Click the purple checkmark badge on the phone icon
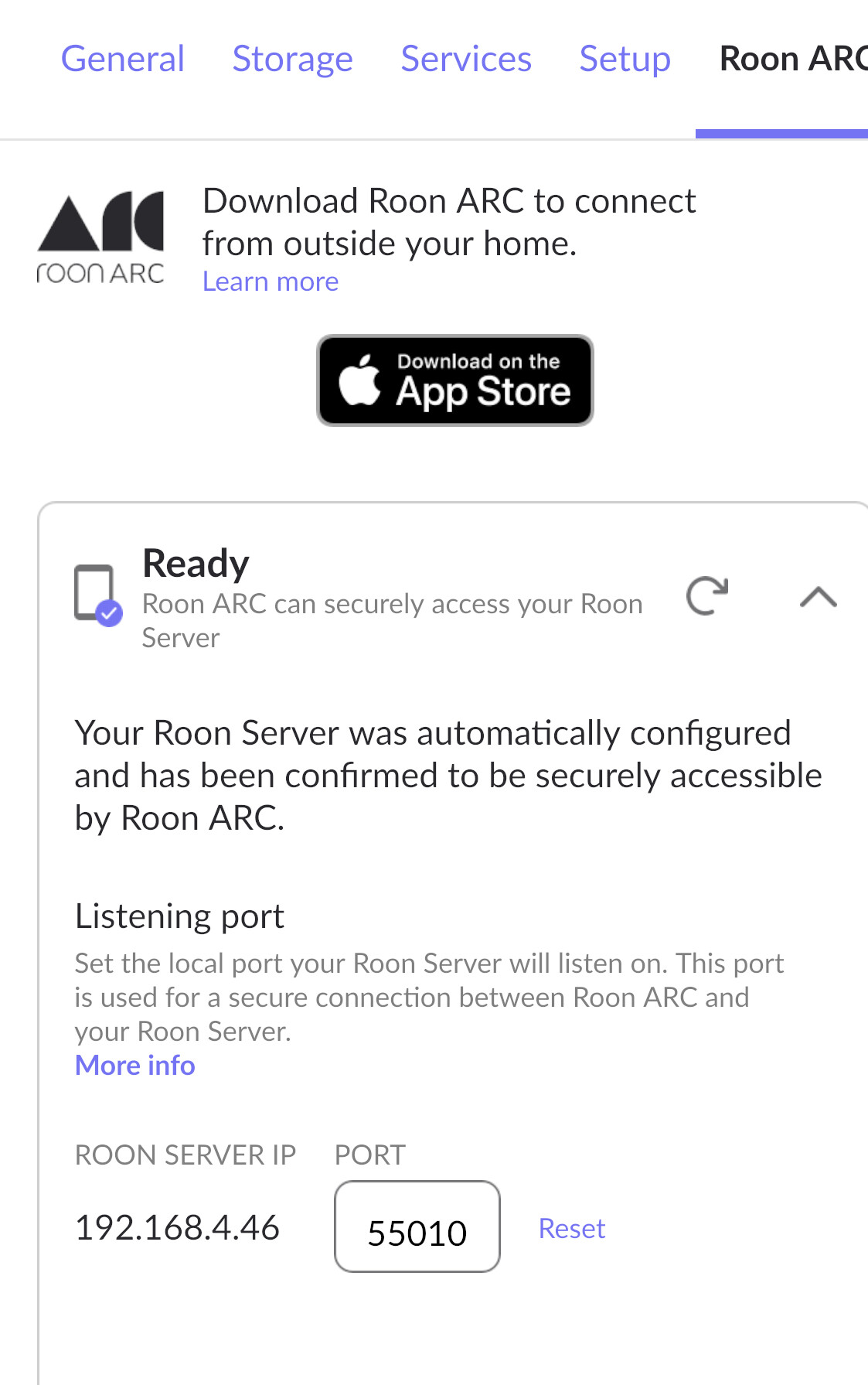The width and height of the screenshot is (868, 1385). 108,613
